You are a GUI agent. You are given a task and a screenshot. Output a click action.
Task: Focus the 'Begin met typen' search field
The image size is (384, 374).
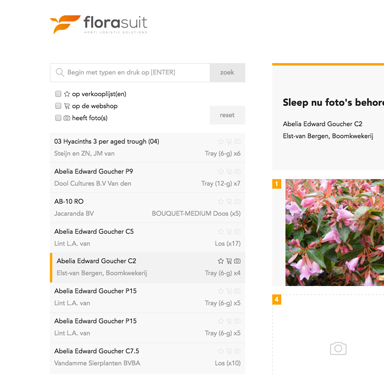(x=130, y=72)
